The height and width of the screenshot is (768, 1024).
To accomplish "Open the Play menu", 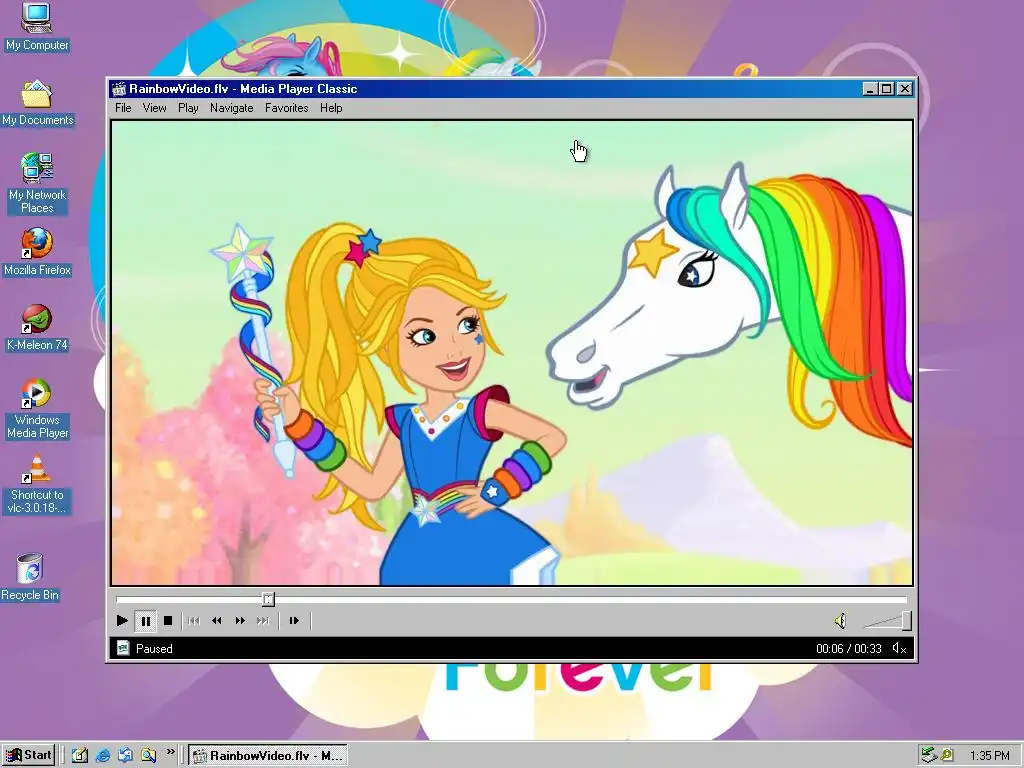I will pyautogui.click(x=188, y=108).
